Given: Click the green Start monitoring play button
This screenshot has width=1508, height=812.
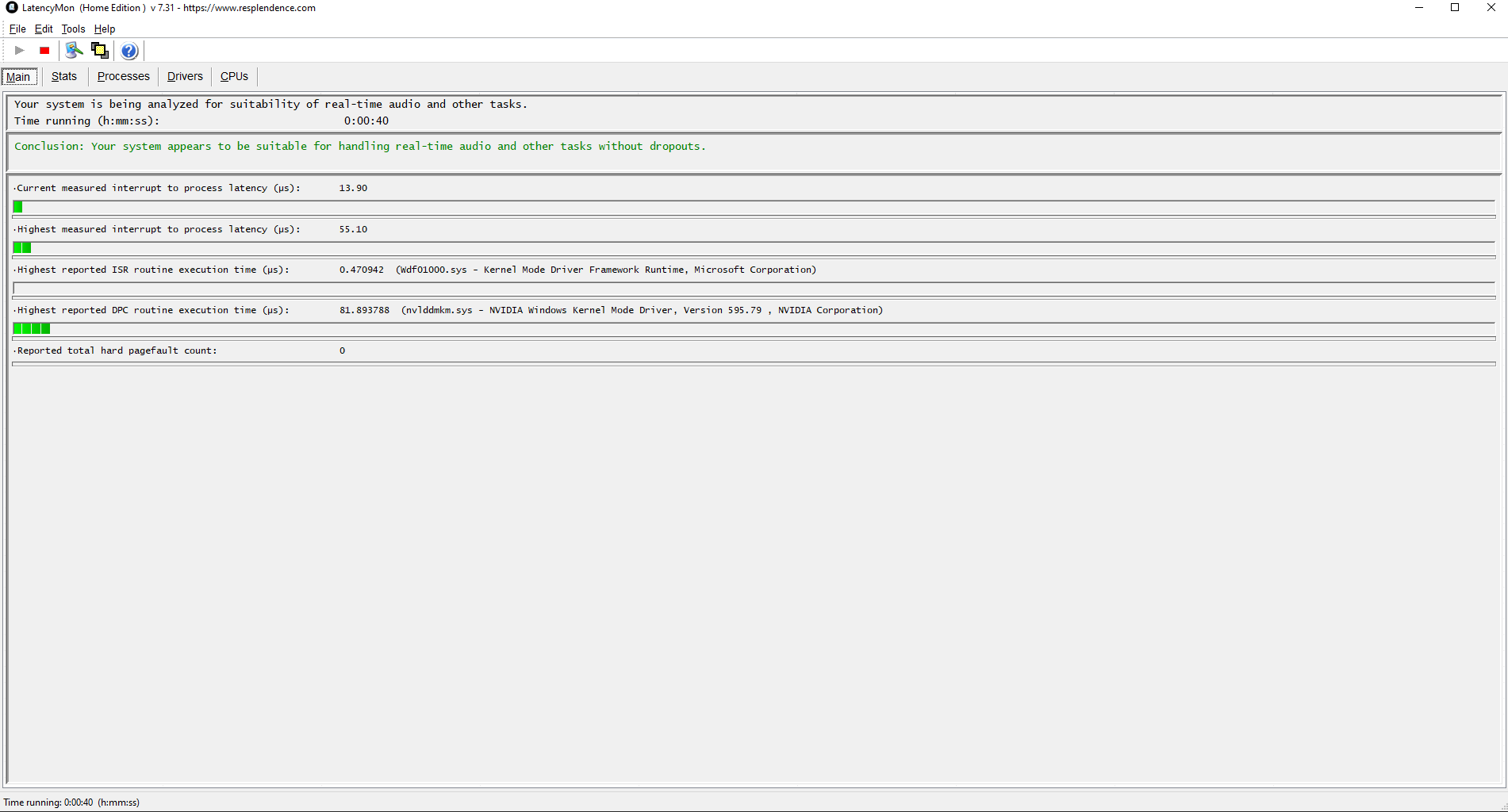Looking at the screenshot, I should coord(20,51).
